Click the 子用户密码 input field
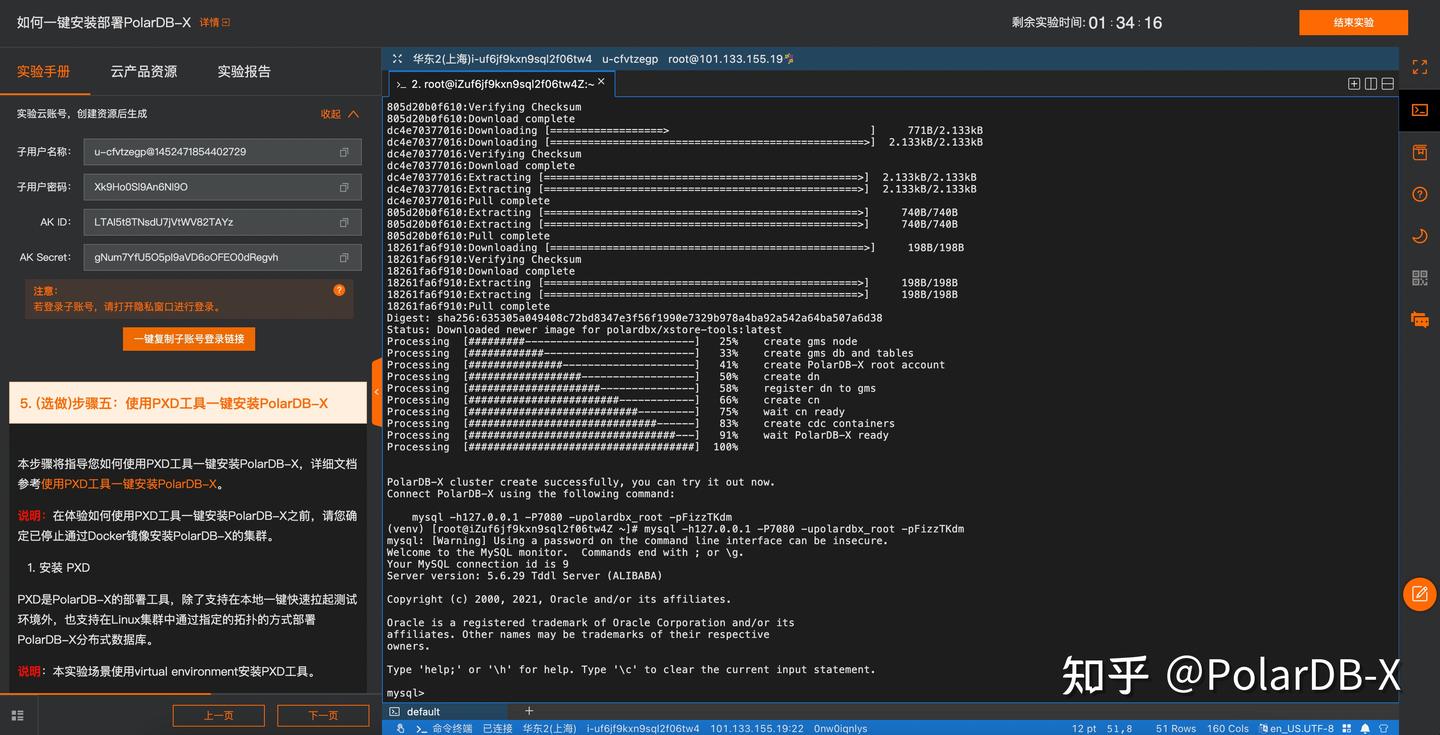The width and height of the screenshot is (1440, 735). [x=222, y=187]
